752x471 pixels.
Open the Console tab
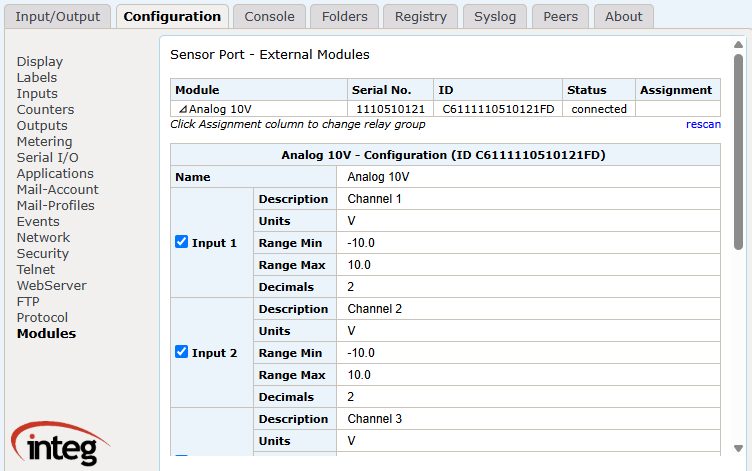pos(270,16)
